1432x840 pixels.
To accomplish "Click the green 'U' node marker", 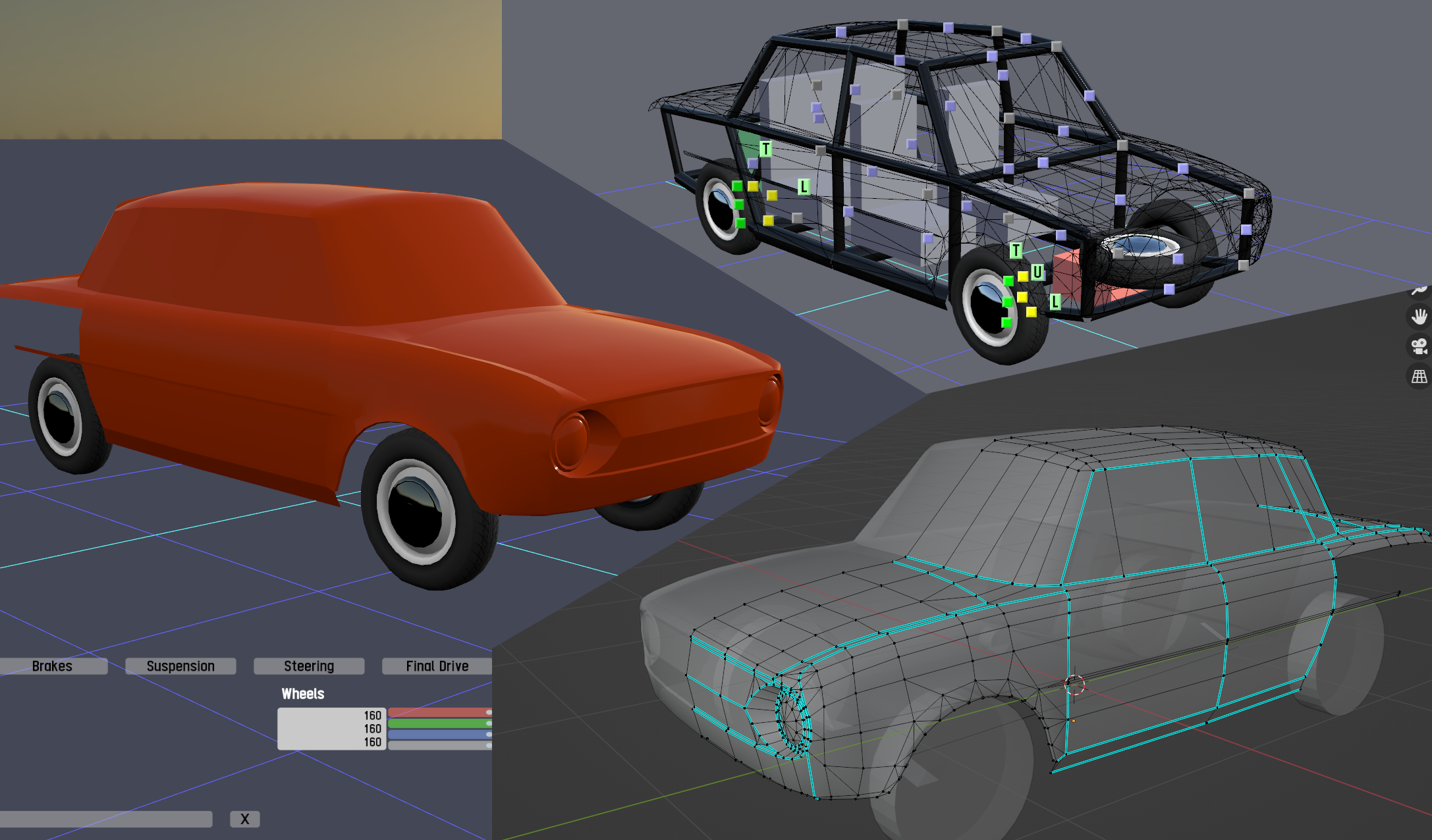I will pyautogui.click(x=1037, y=272).
